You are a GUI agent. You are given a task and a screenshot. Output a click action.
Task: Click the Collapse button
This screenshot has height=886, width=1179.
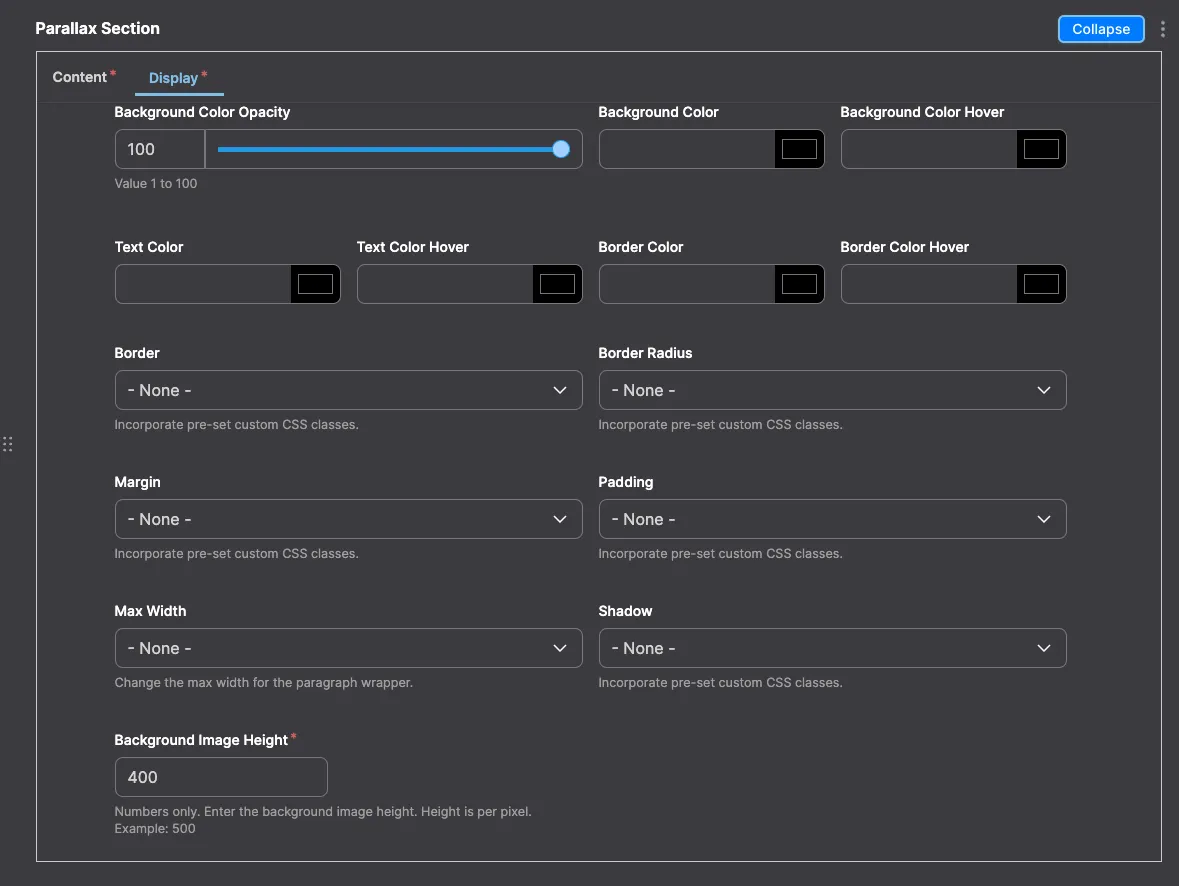click(1101, 29)
